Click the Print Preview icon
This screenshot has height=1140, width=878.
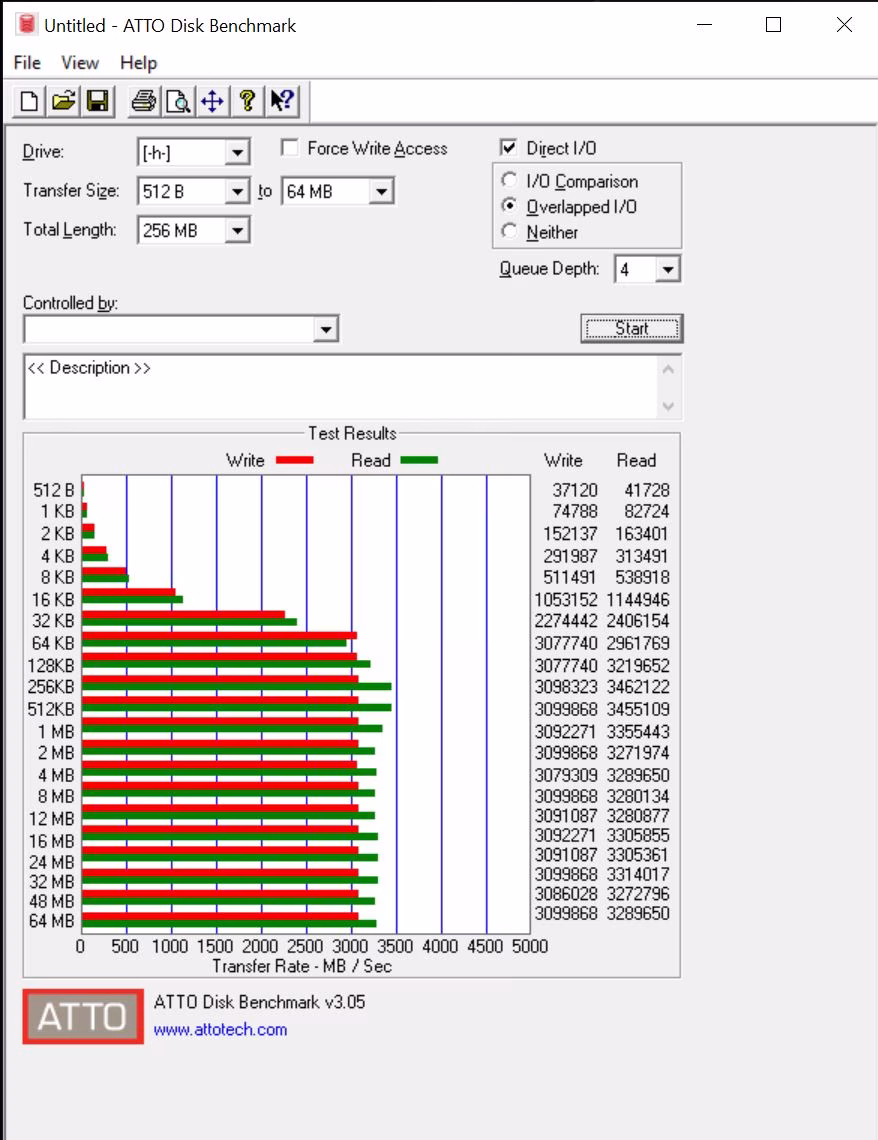click(177, 101)
